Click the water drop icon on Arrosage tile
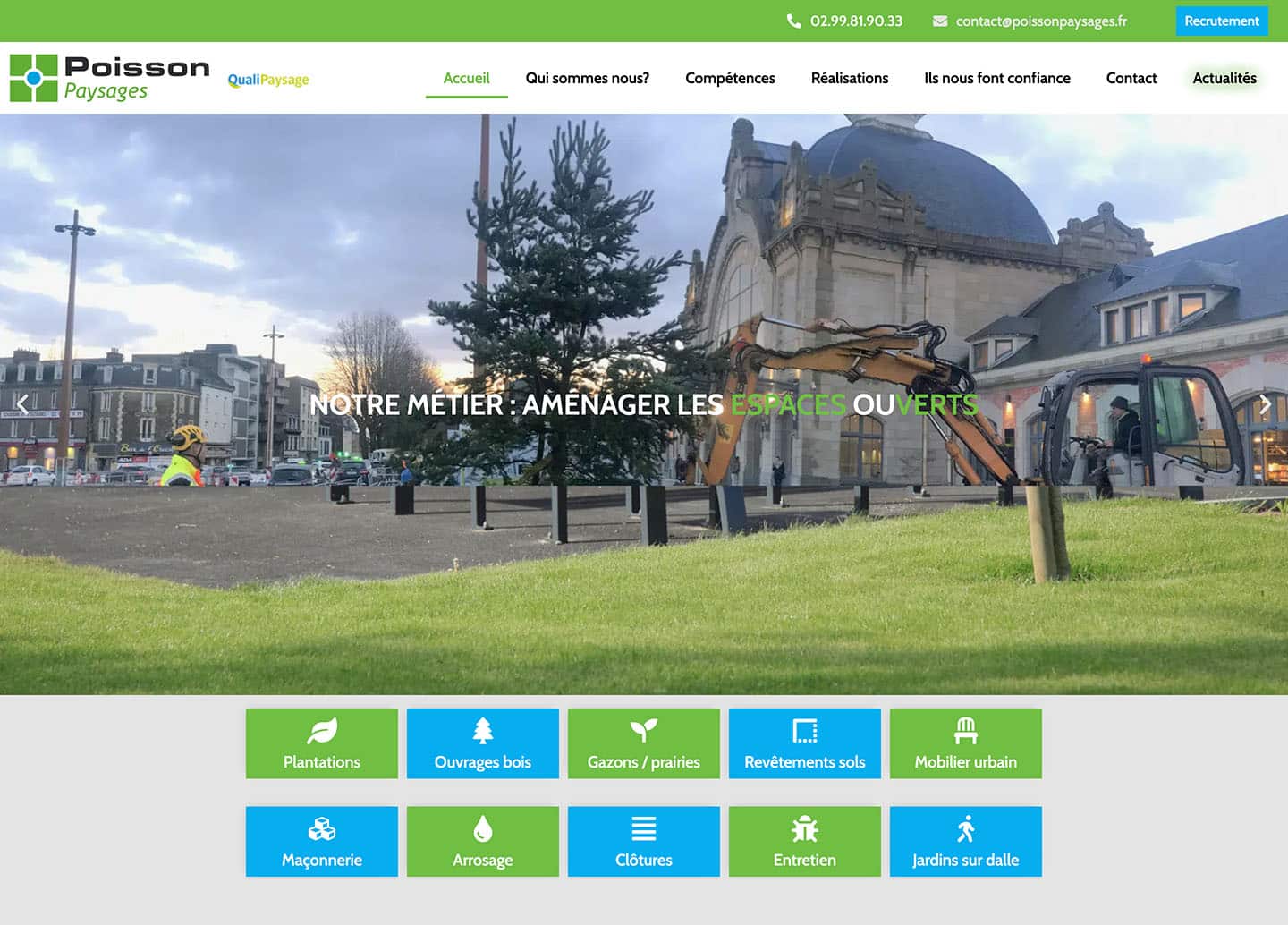 [483, 829]
